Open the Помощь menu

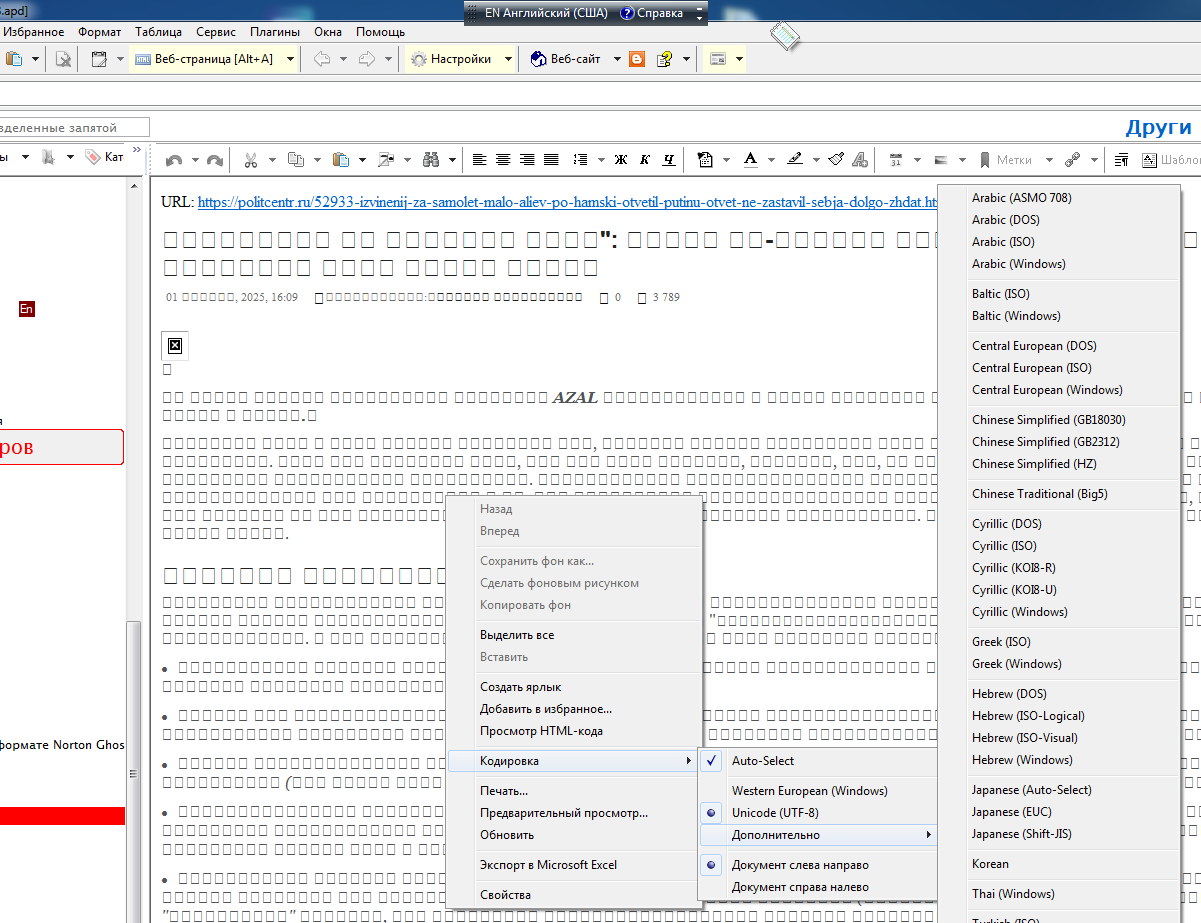pos(381,32)
